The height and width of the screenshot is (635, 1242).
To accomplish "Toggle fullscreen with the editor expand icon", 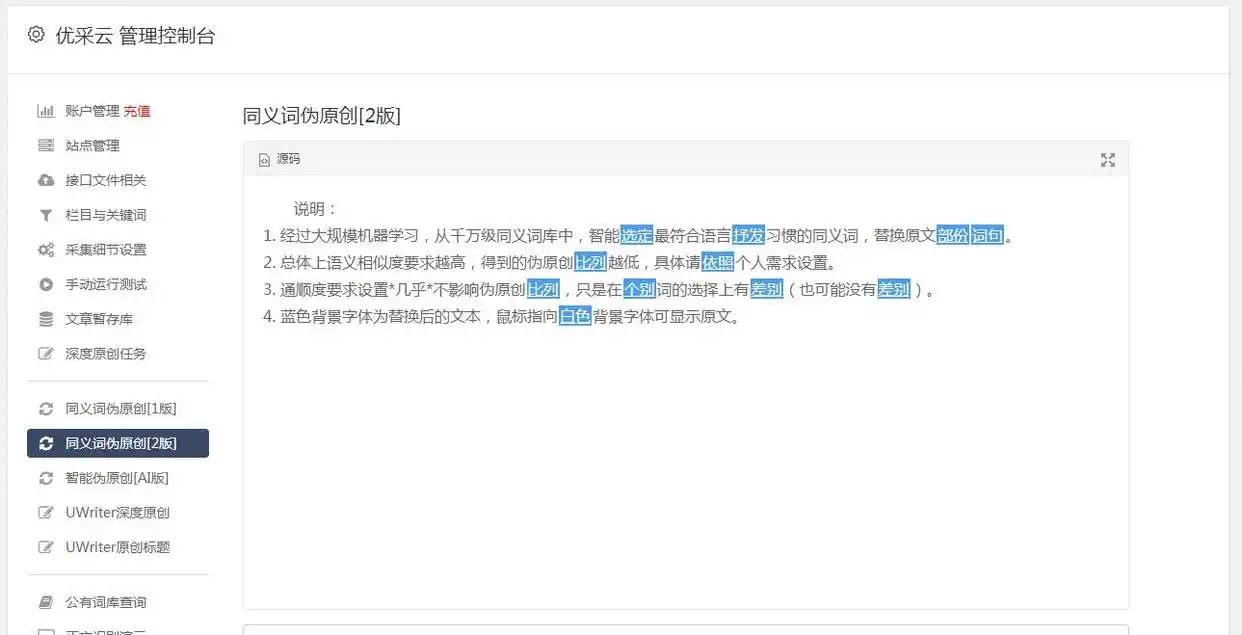I will pos(1108,160).
